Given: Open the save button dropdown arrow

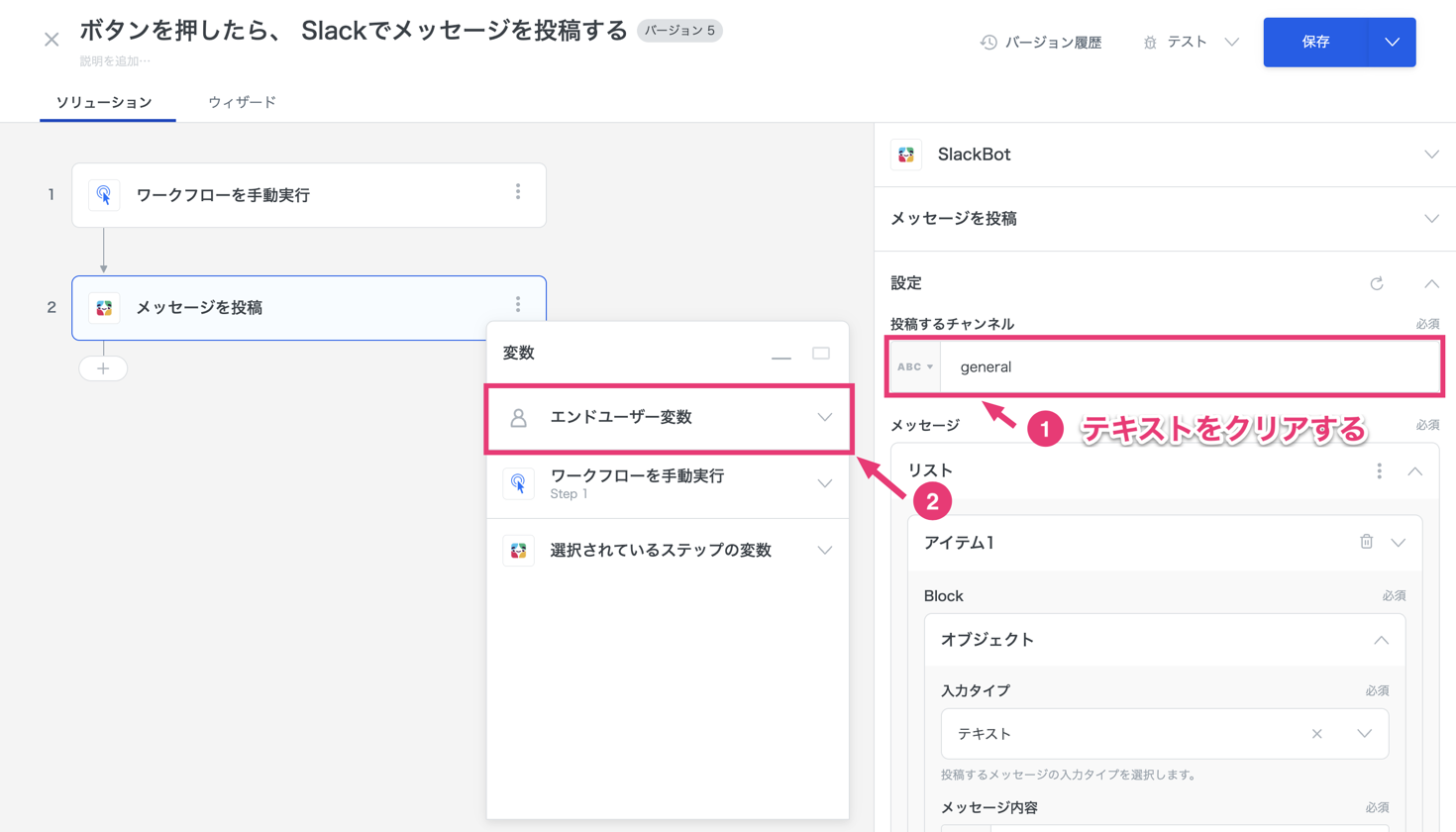Looking at the screenshot, I should coord(1392,43).
